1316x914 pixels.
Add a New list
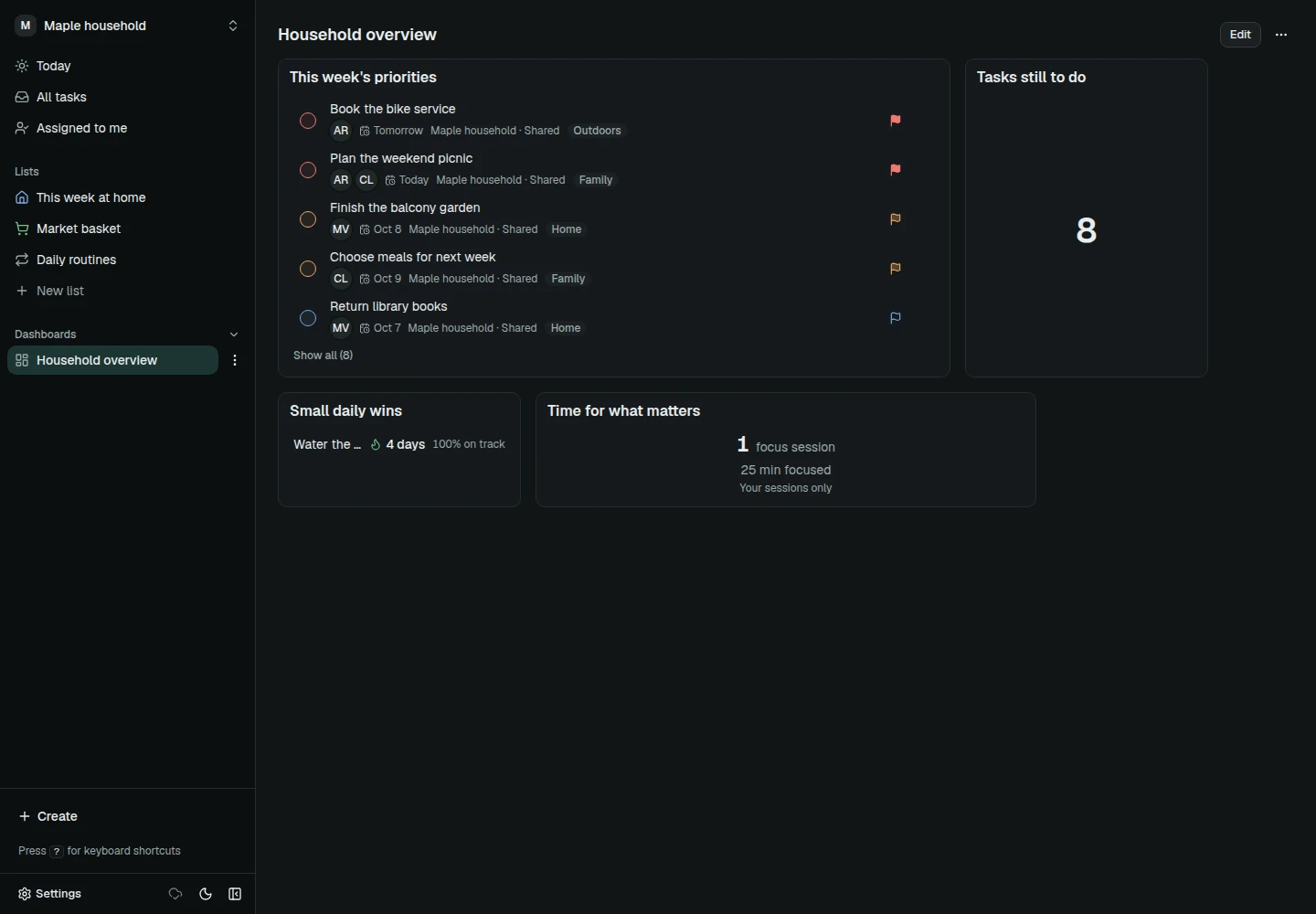click(128, 291)
